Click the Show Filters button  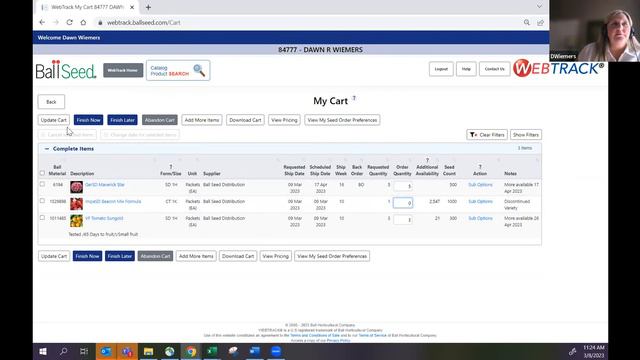(526, 135)
